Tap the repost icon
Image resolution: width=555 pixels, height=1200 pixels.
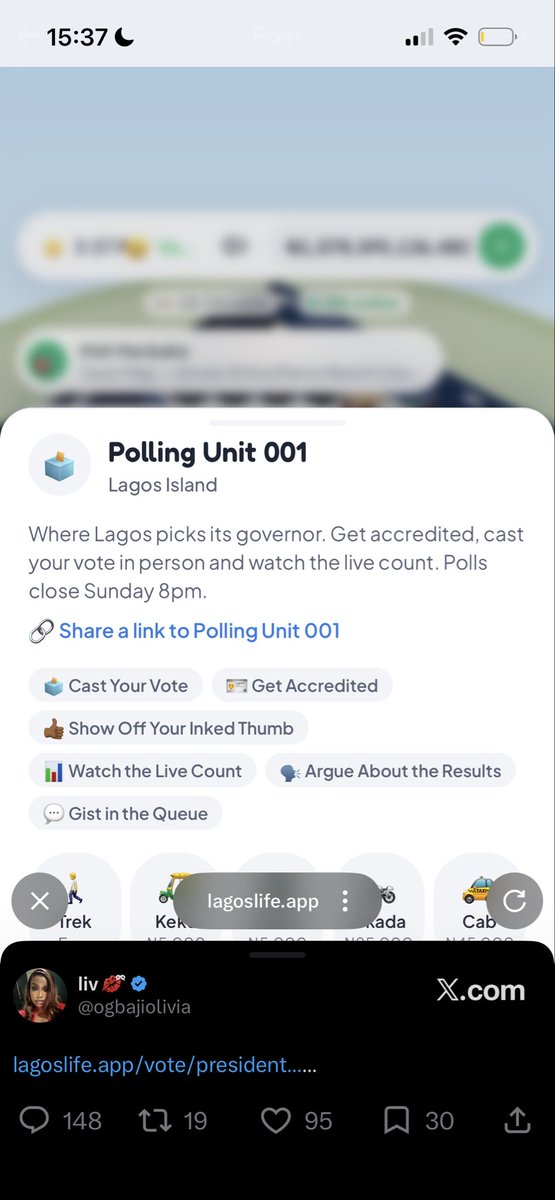[154, 1120]
